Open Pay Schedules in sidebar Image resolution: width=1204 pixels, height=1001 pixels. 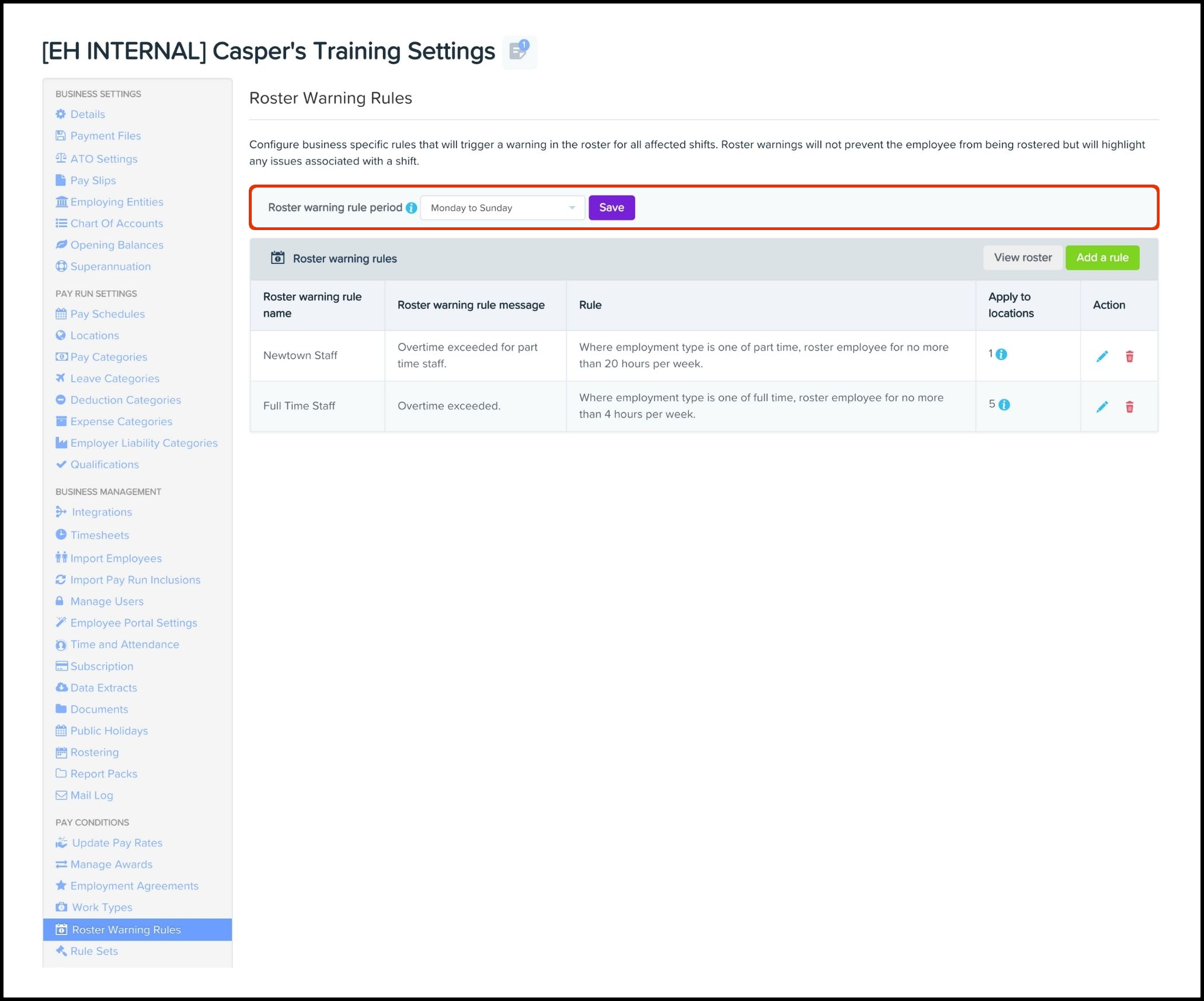(x=107, y=314)
